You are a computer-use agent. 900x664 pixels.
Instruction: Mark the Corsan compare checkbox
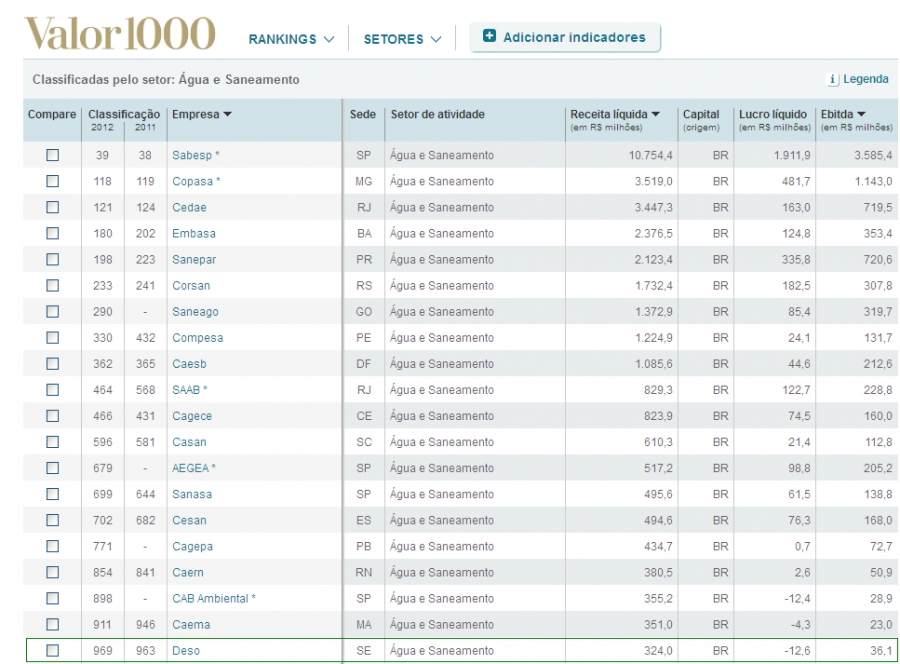[52, 285]
